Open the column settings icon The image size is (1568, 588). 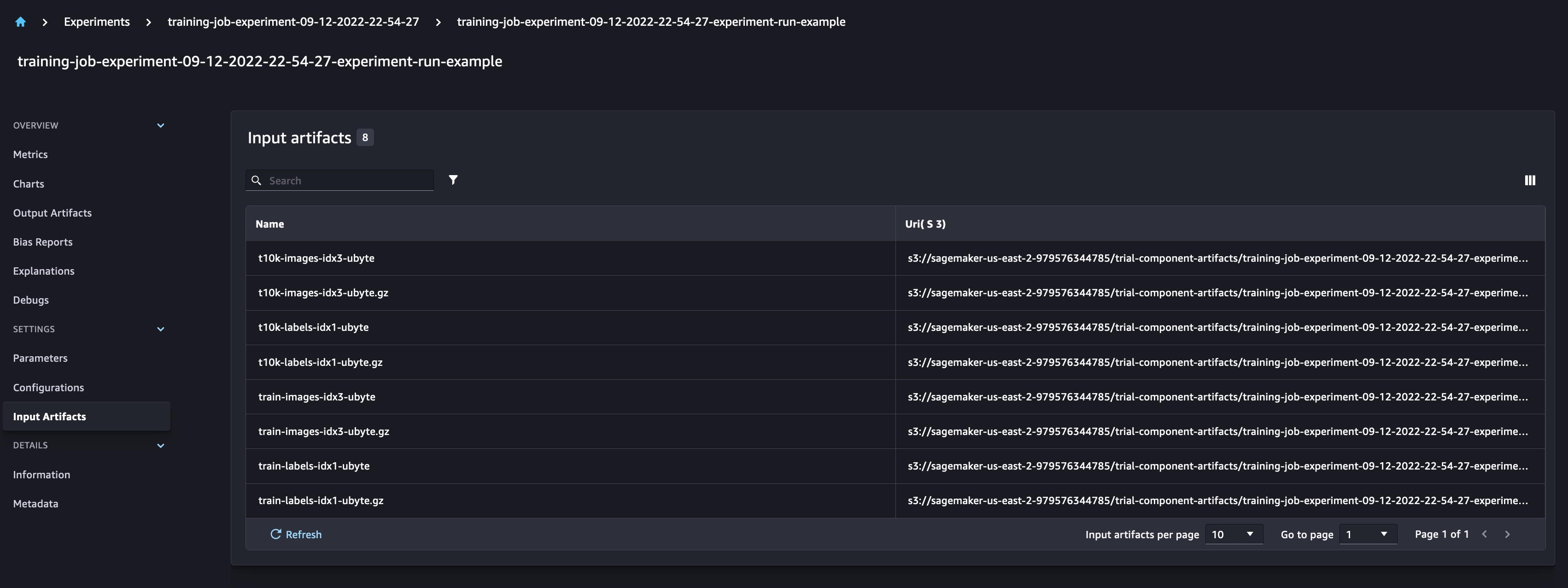point(1530,180)
